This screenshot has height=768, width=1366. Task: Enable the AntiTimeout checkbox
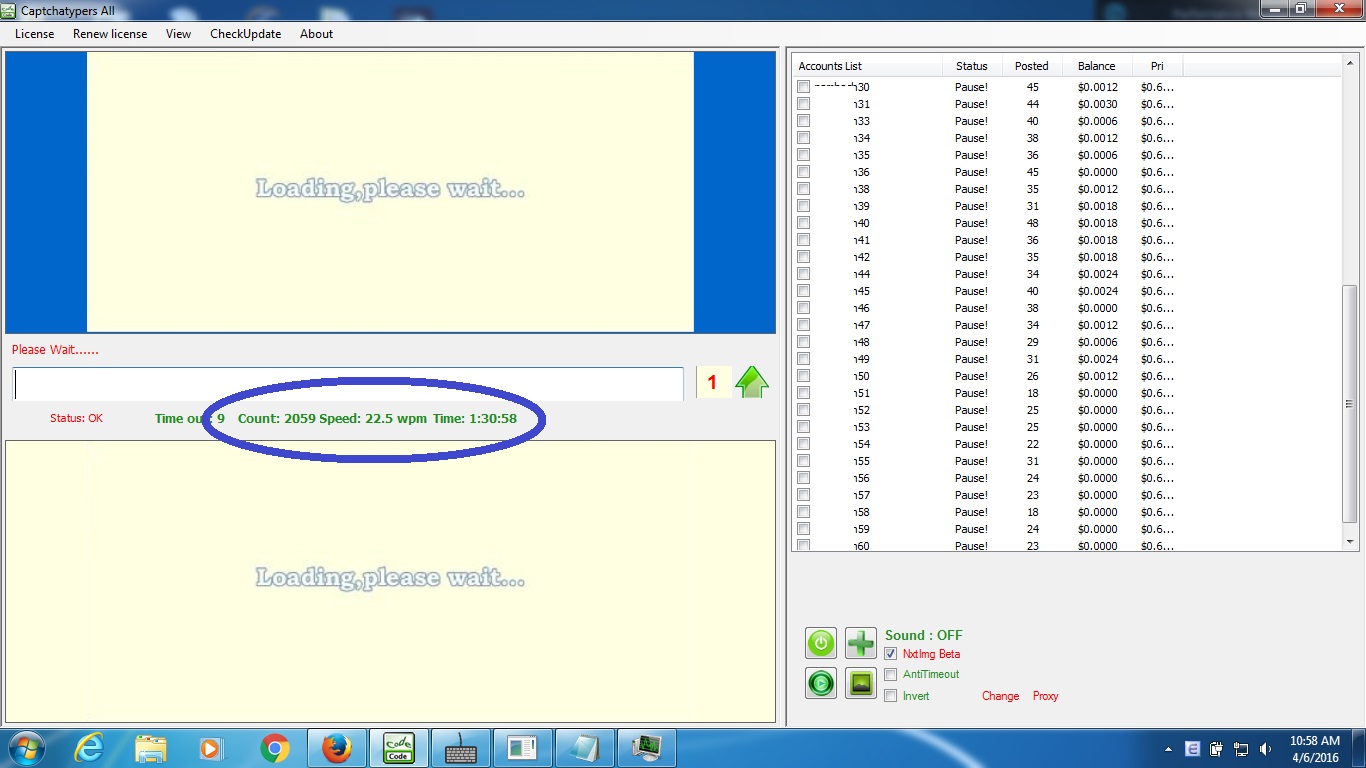[891, 675]
